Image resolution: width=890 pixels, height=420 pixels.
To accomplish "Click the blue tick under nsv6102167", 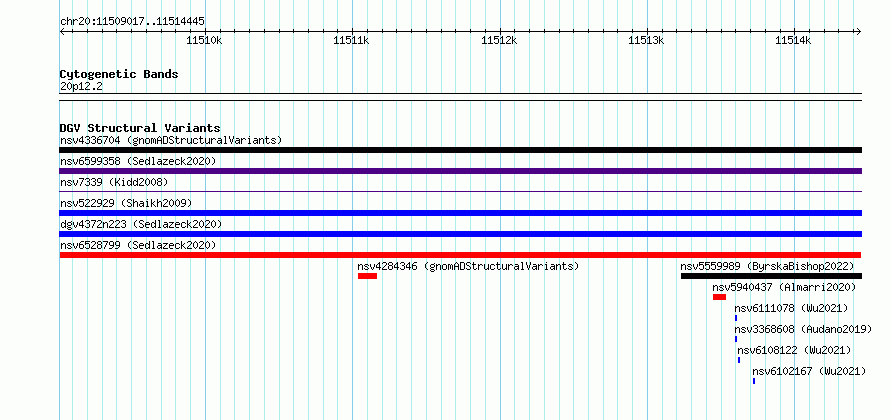I will [754, 381].
